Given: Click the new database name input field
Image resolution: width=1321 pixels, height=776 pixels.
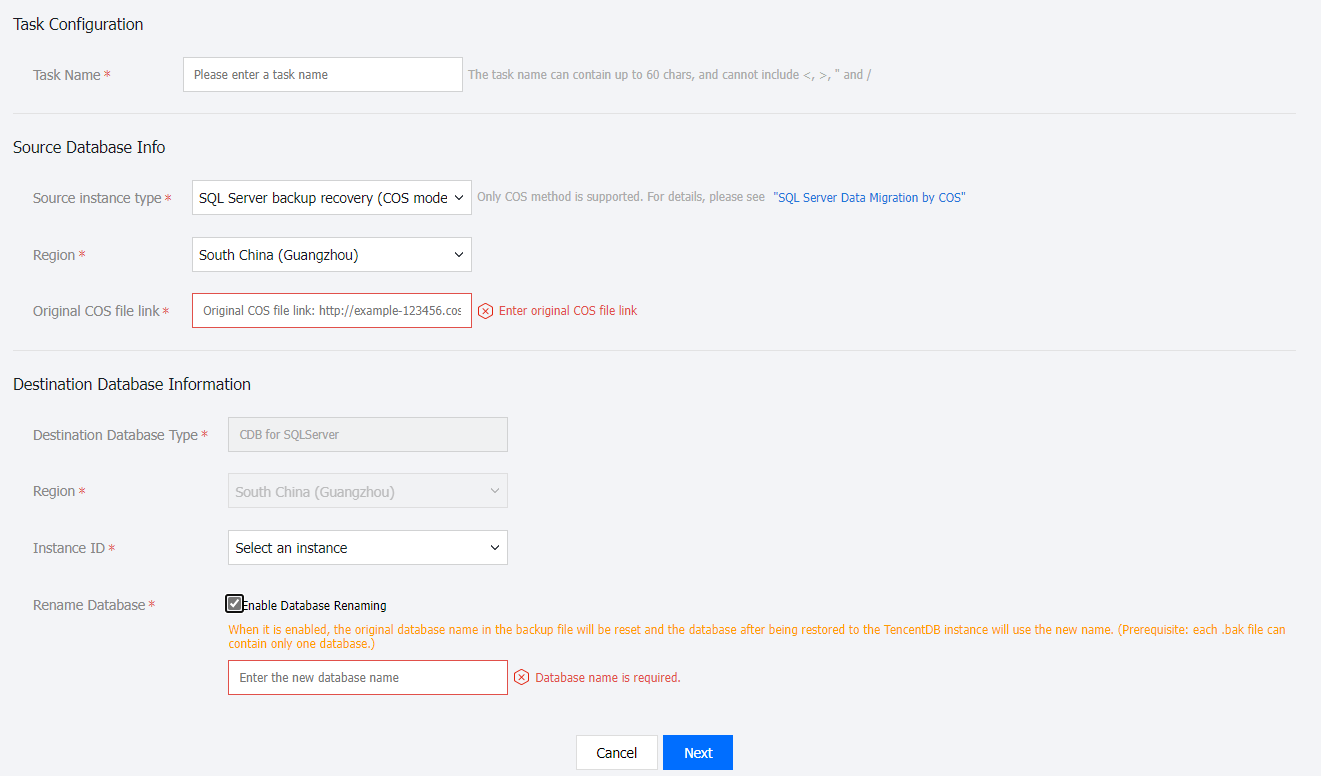Looking at the screenshot, I should [367, 678].
